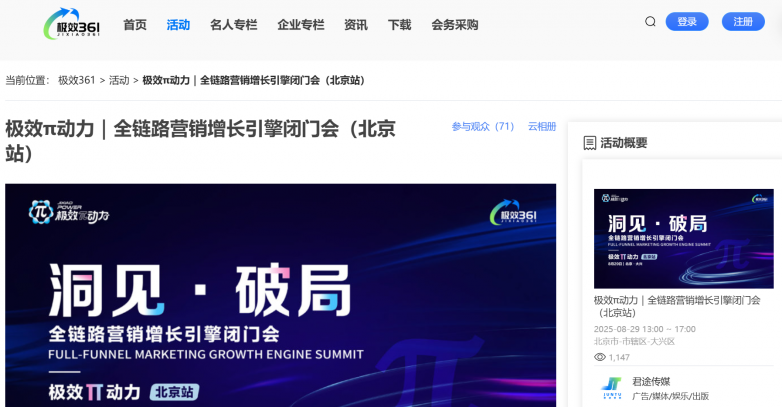
Task: Click the sidebar event thumbnail image
Action: pyautogui.click(x=684, y=238)
